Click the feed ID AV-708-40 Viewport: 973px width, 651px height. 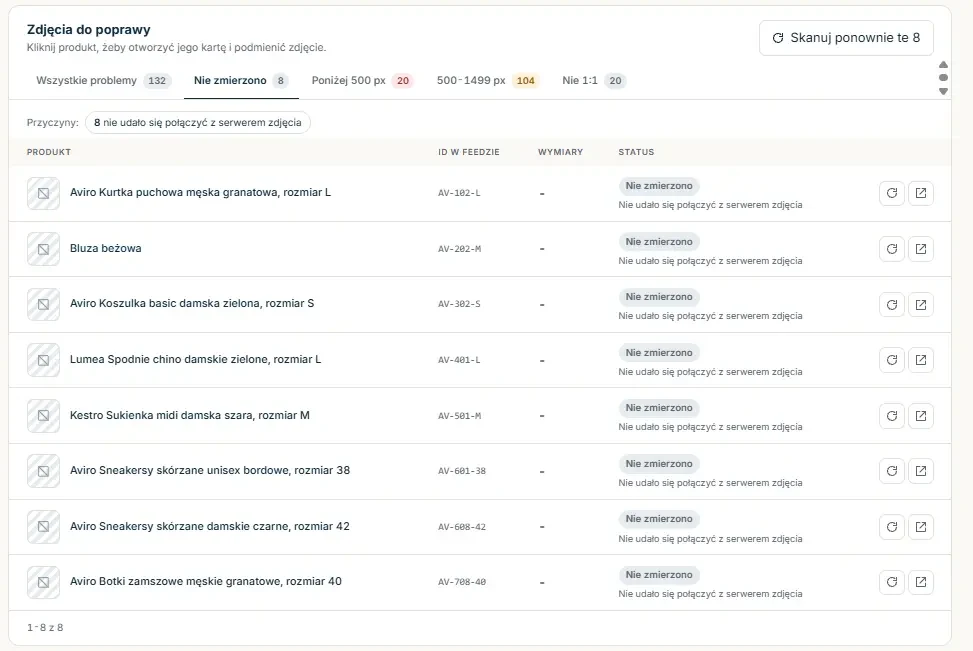(x=462, y=582)
